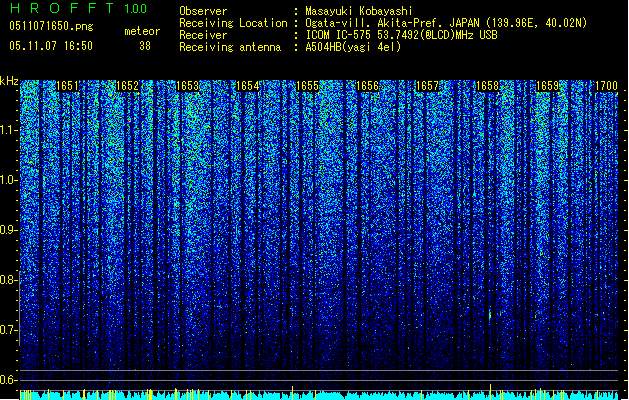Click the tall yellow spike in the bottom strip below 1658
Image resolution: width=629 pixels, height=400 pixels.
click(490, 391)
